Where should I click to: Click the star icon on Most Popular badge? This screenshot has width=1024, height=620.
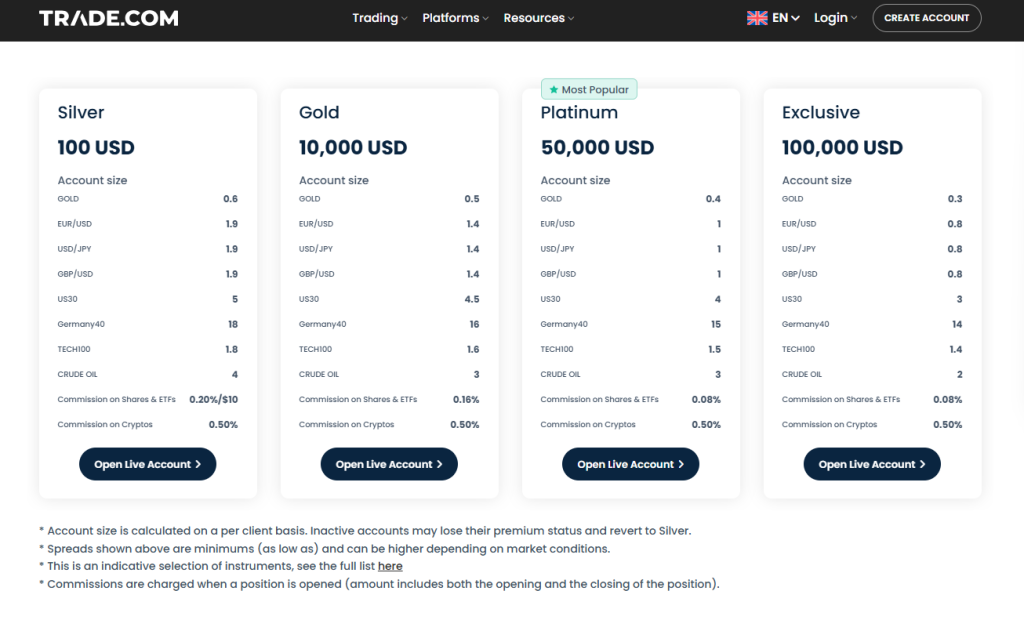click(x=555, y=89)
